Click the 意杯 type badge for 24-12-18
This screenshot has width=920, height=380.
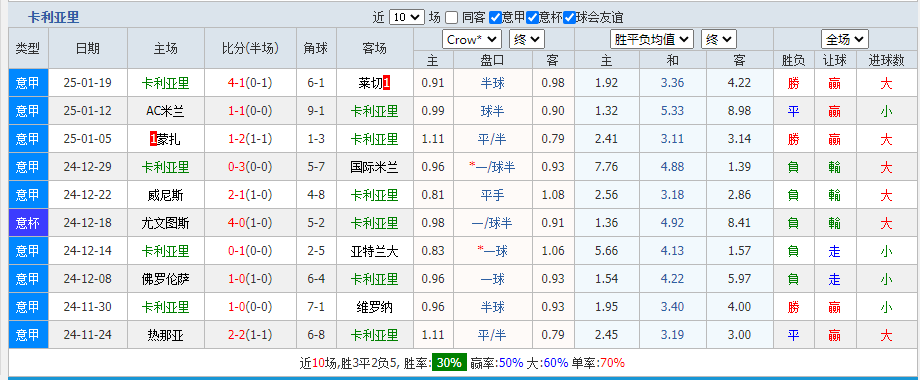pos(28,223)
